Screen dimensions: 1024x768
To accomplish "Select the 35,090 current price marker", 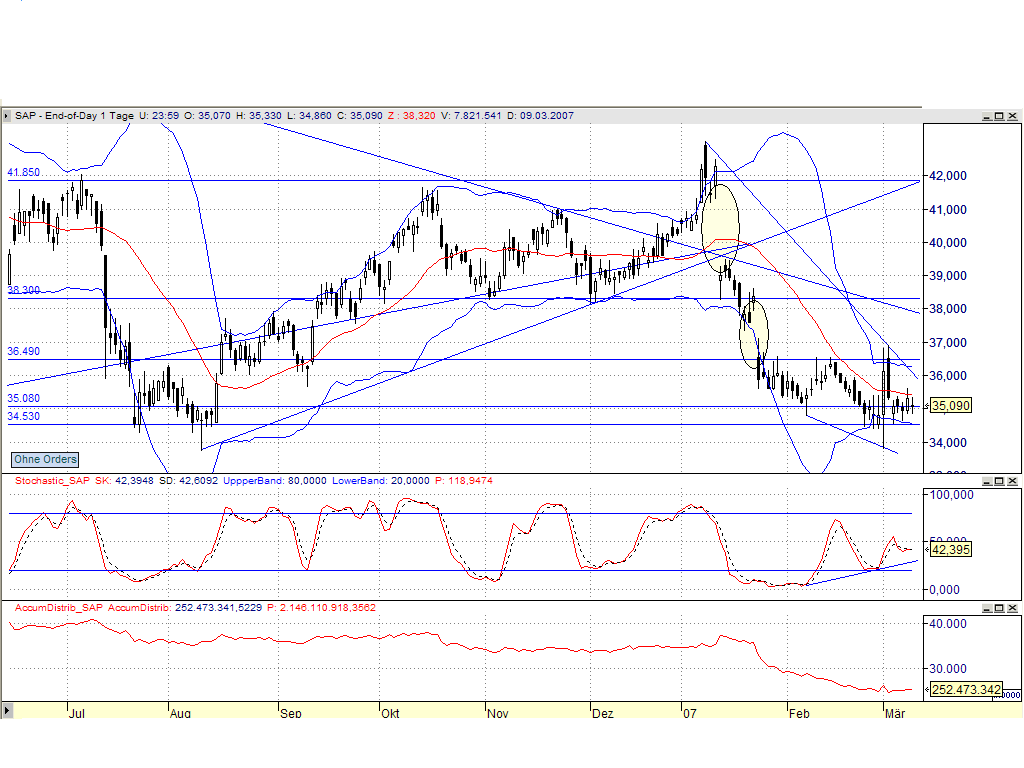I will [951, 406].
